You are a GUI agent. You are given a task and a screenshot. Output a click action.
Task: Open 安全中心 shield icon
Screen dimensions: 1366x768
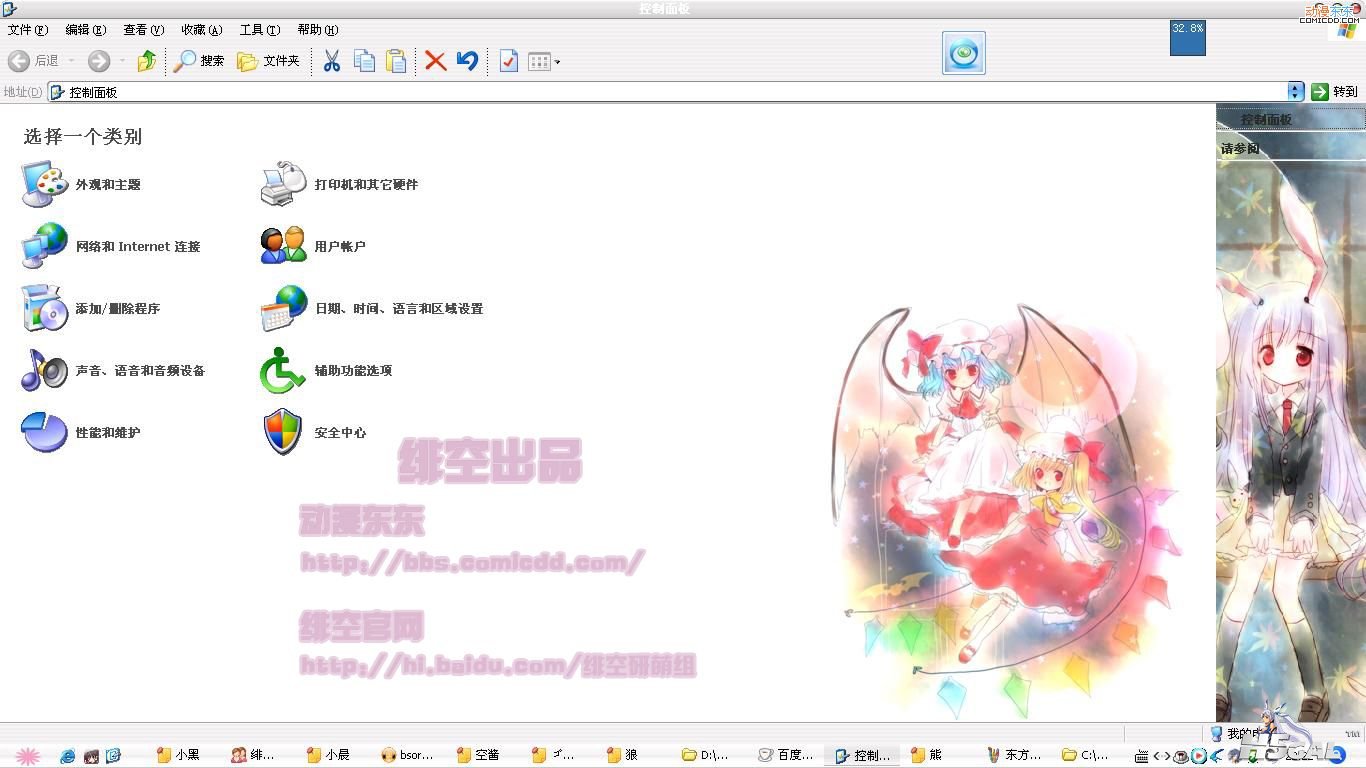click(284, 432)
